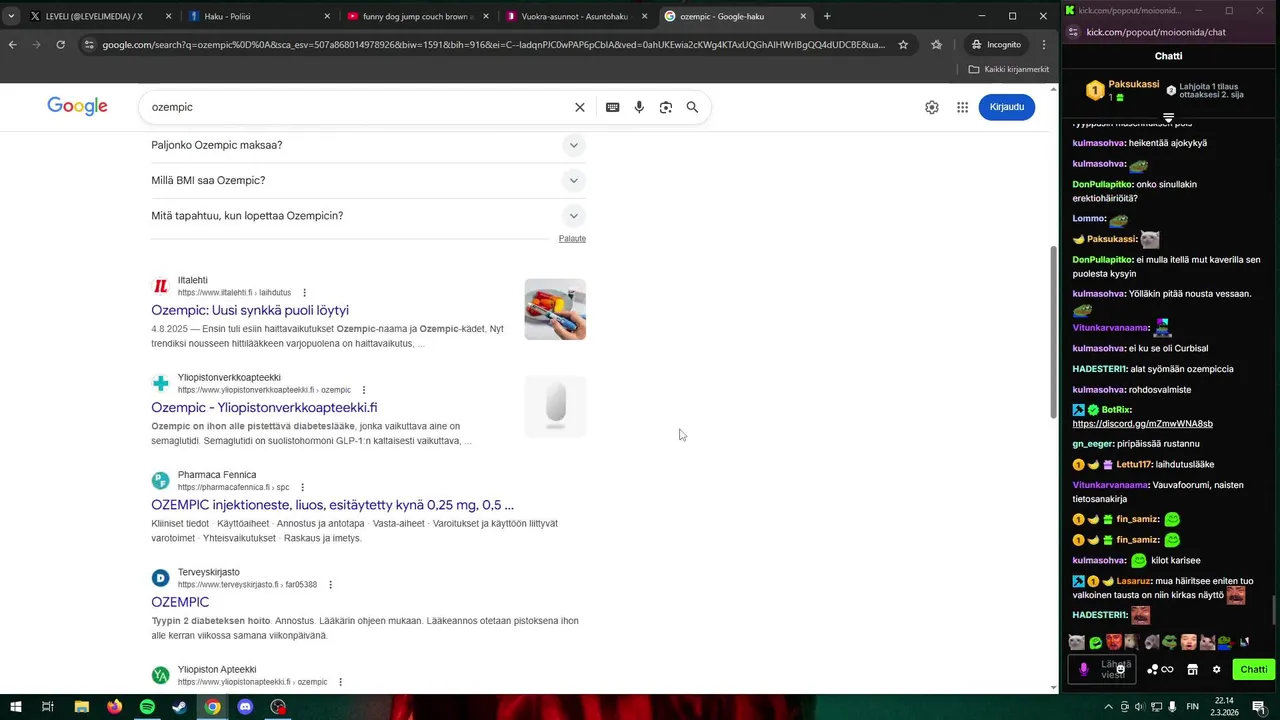Open Spotify from the taskbar
This screenshot has width=1280, height=720.
[147, 707]
